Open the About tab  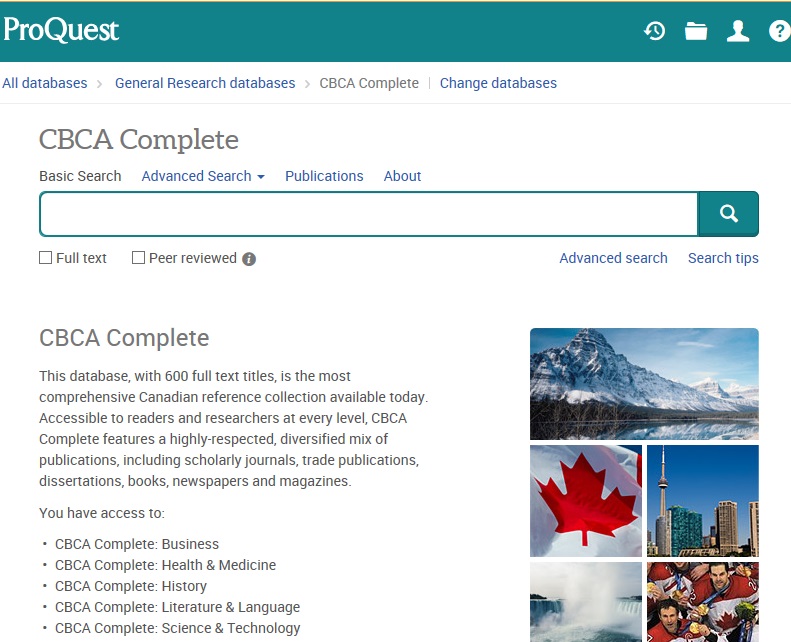coord(402,176)
